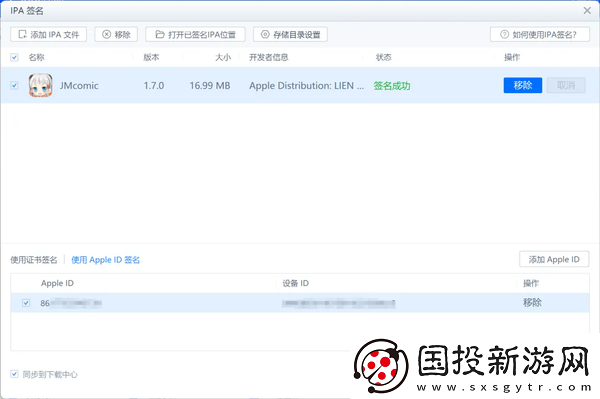Image resolution: width=600 pixels, height=399 pixels.
Task: Click version 1.7.0 cell
Action: click(154, 86)
